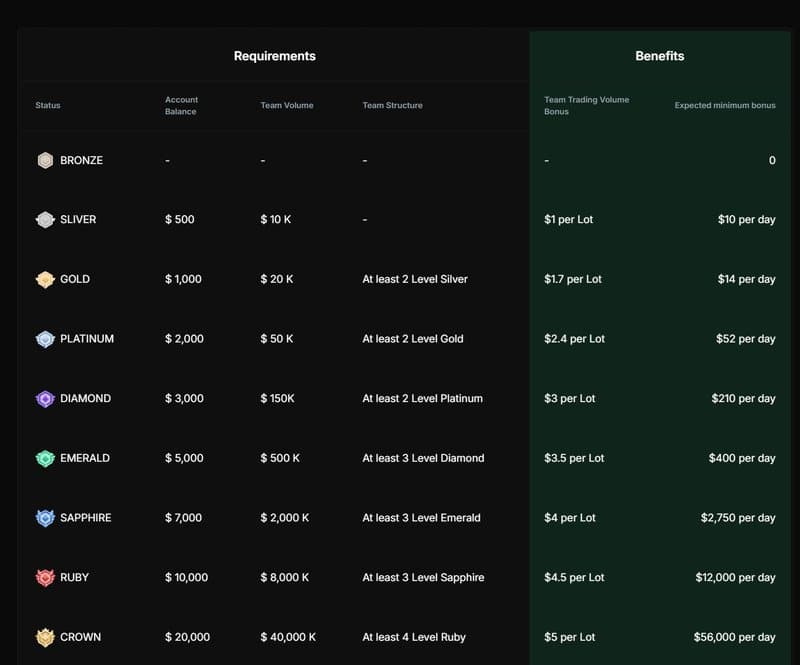Click the Account Balance column header
The width and height of the screenshot is (800, 665).
[x=181, y=106]
